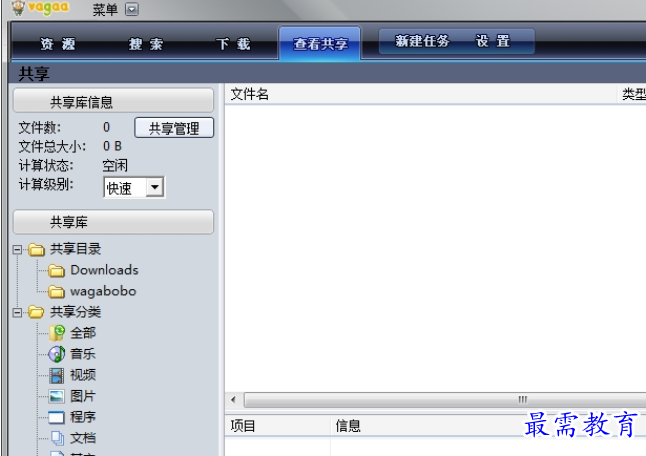Image resolution: width=646 pixels, height=456 pixels.
Task: Click the 文件总大小 value 0 B
Action: (112, 146)
